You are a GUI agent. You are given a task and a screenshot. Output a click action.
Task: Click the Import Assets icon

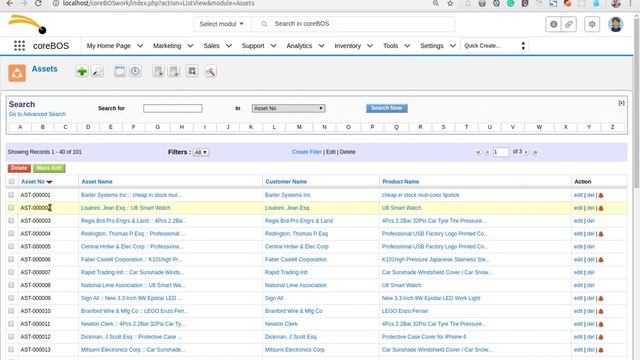point(158,71)
